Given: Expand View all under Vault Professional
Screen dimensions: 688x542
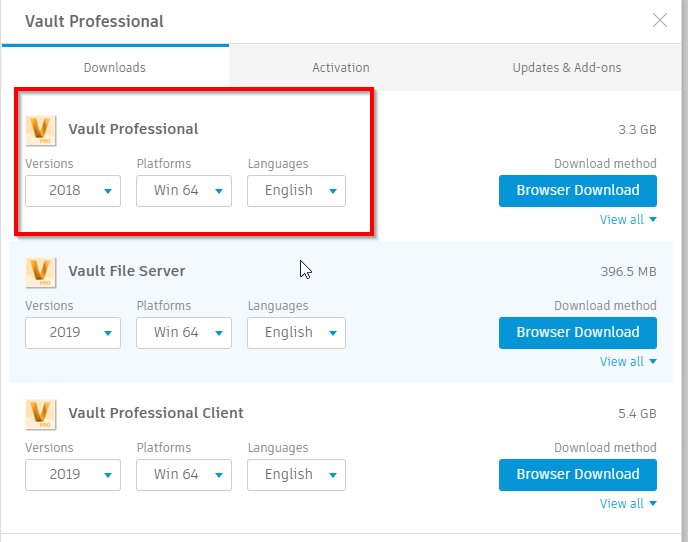Looking at the screenshot, I should click(628, 220).
